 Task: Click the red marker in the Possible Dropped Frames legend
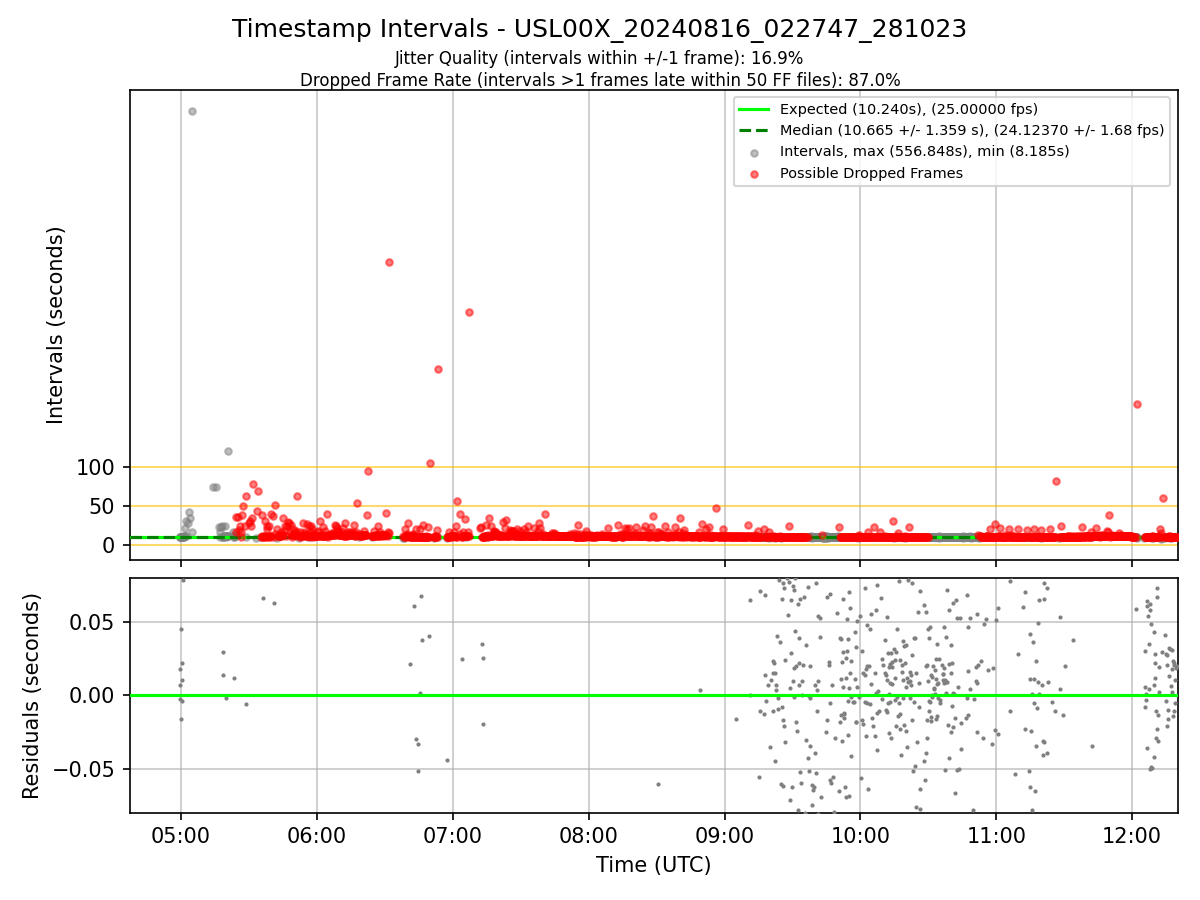755,173
